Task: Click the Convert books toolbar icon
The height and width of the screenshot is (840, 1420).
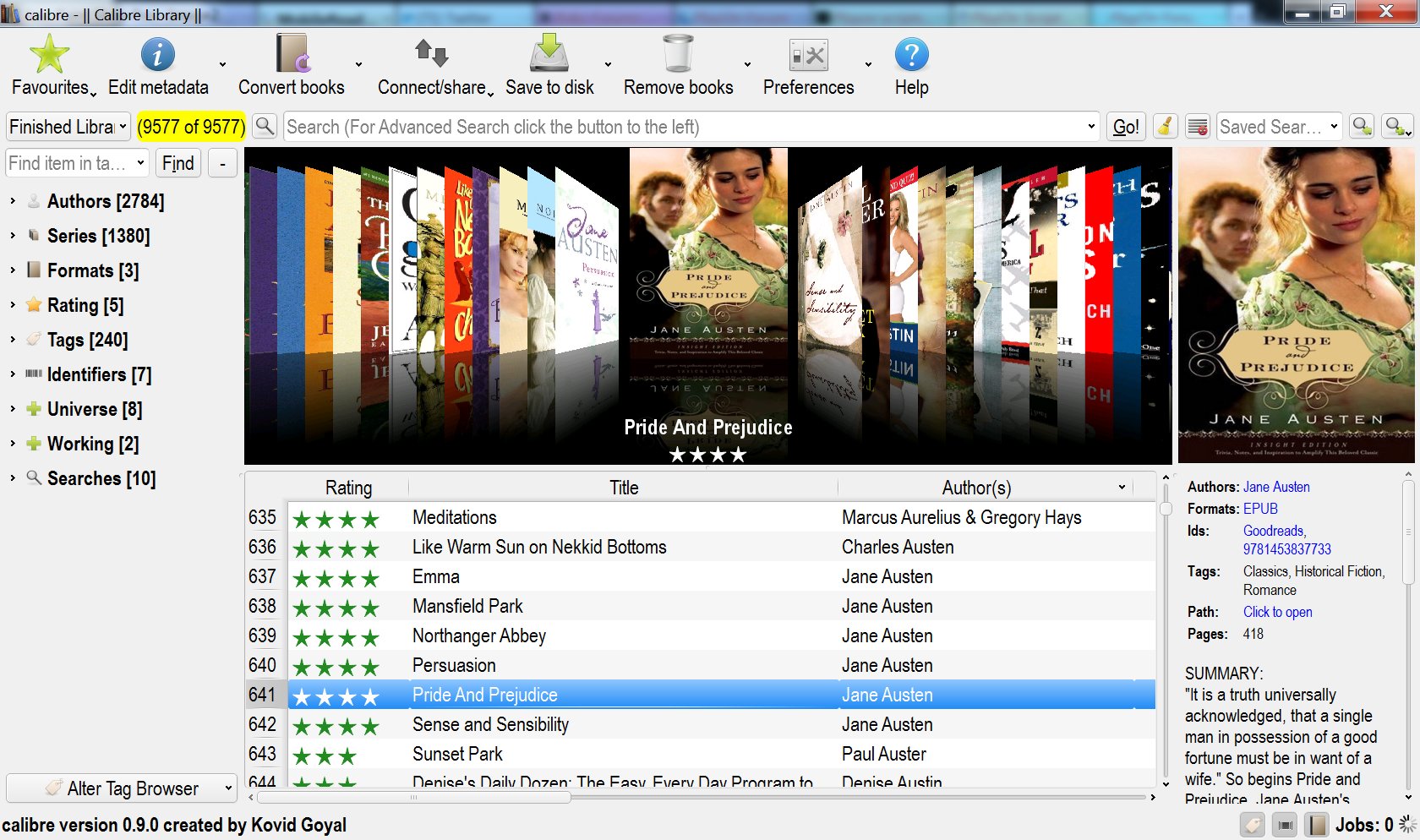Action: click(x=293, y=54)
